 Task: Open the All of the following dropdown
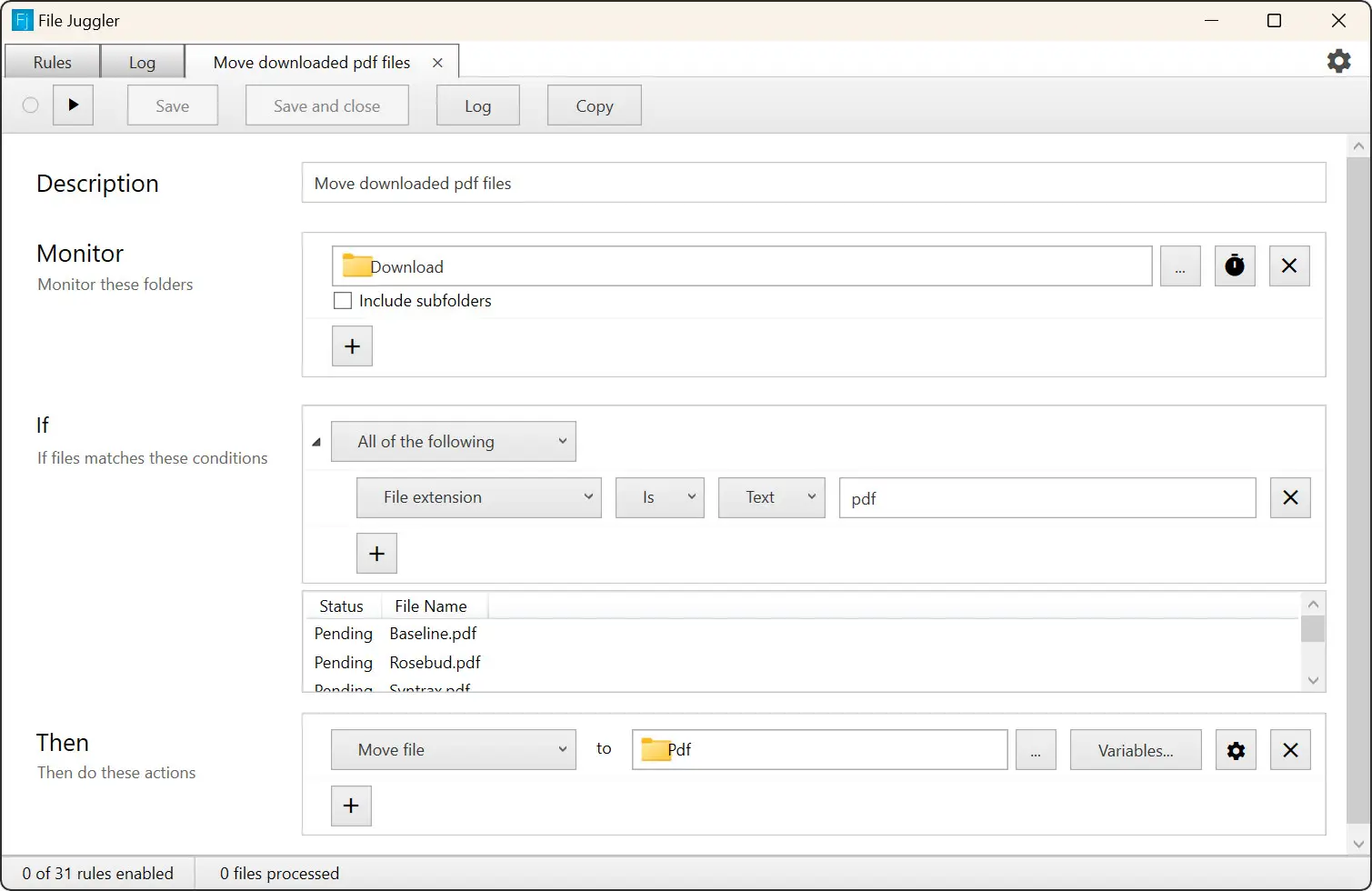pyautogui.click(x=454, y=442)
